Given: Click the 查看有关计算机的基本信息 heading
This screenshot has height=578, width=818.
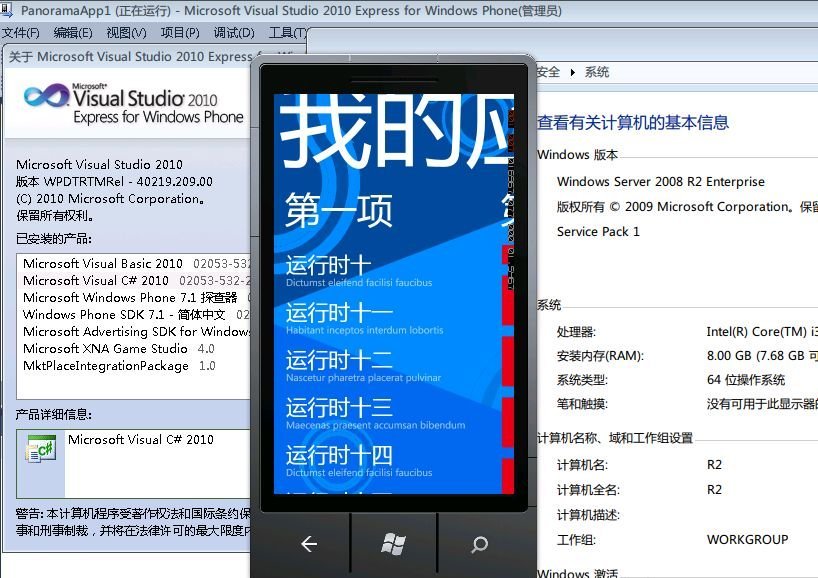Looking at the screenshot, I should click(633, 123).
